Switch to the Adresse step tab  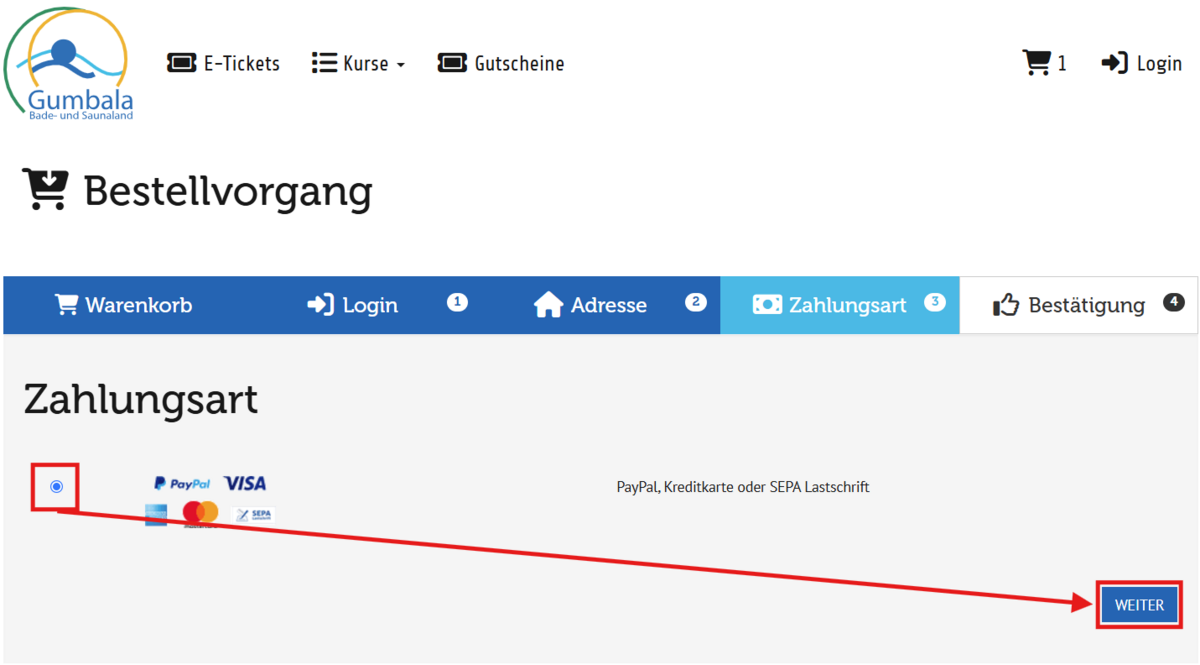[x=590, y=305]
